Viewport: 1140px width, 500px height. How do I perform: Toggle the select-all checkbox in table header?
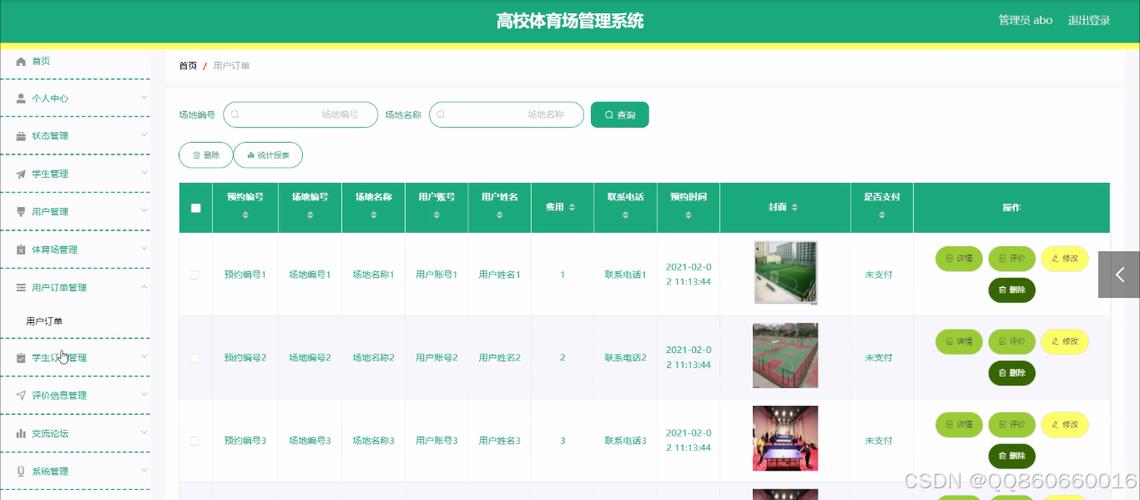[196, 208]
